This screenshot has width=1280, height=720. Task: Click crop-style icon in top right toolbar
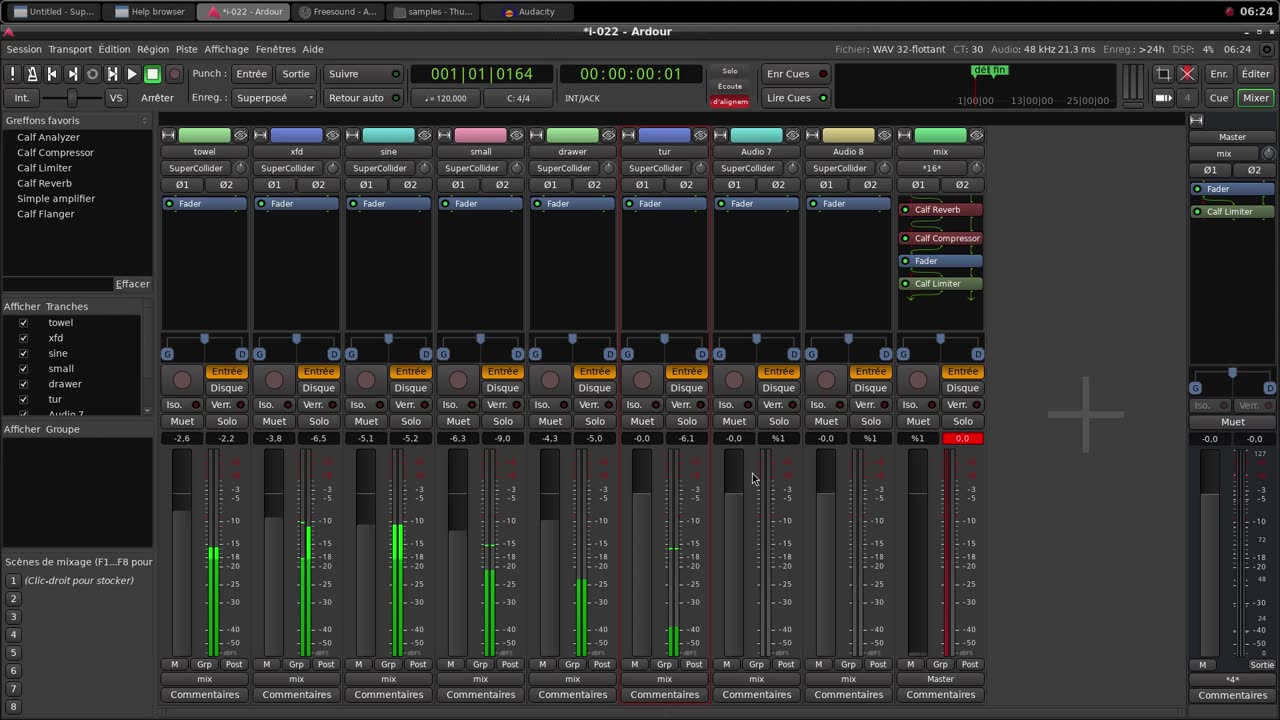click(x=1163, y=74)
